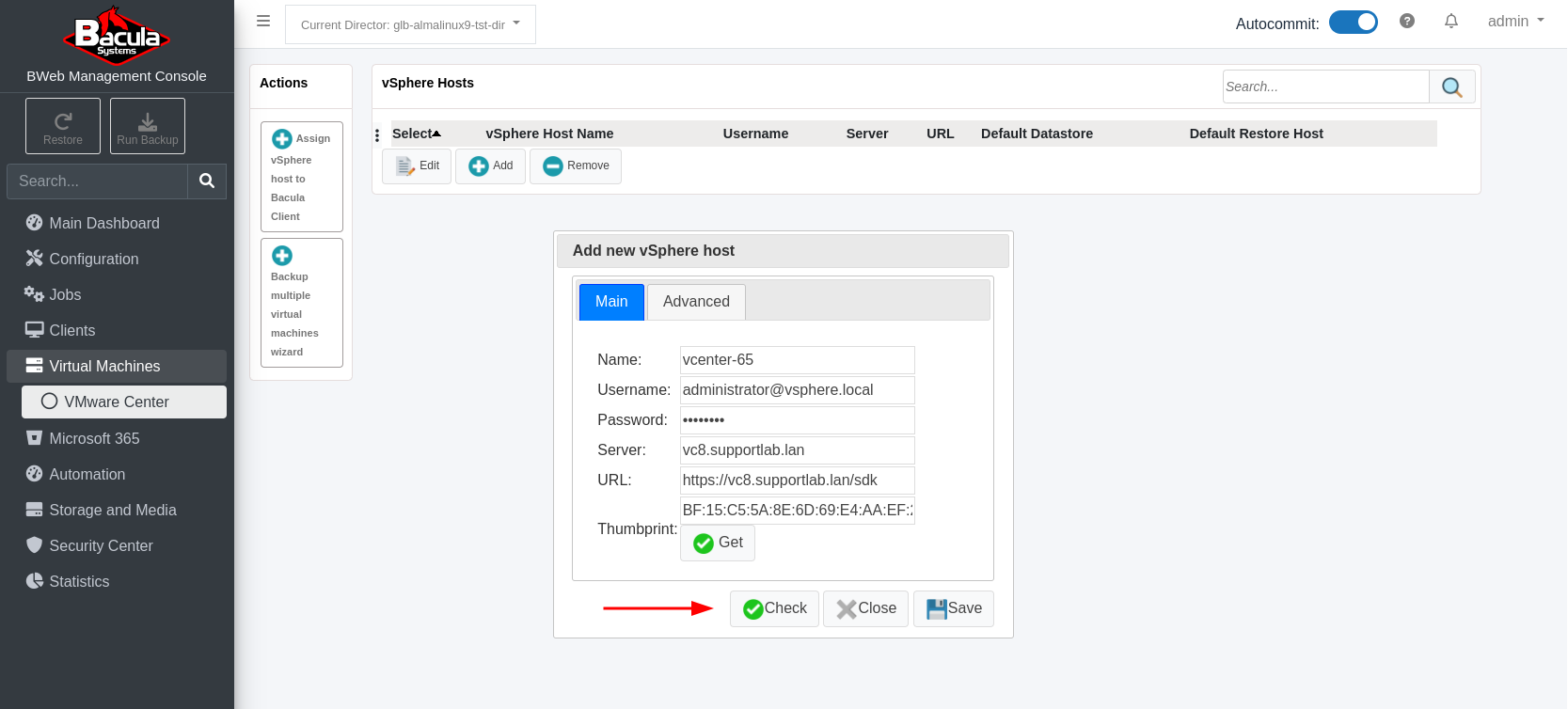Image resolution: width=1568 pixels, height=709 pixels.
Task: Open notifications bell
Action: (x=1451, y=21)
